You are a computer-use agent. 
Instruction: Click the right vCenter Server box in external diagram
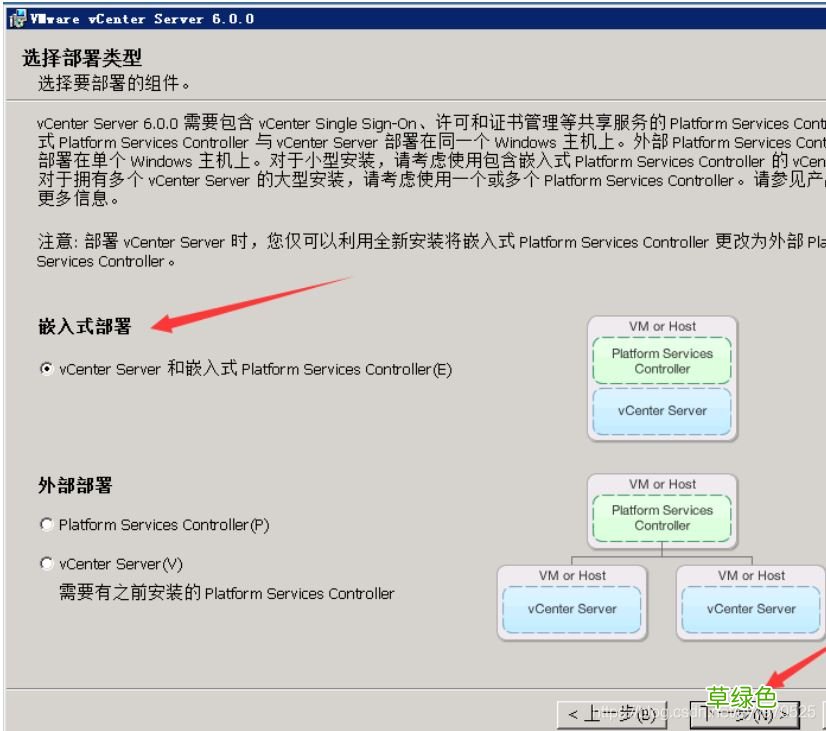[750, 608]
